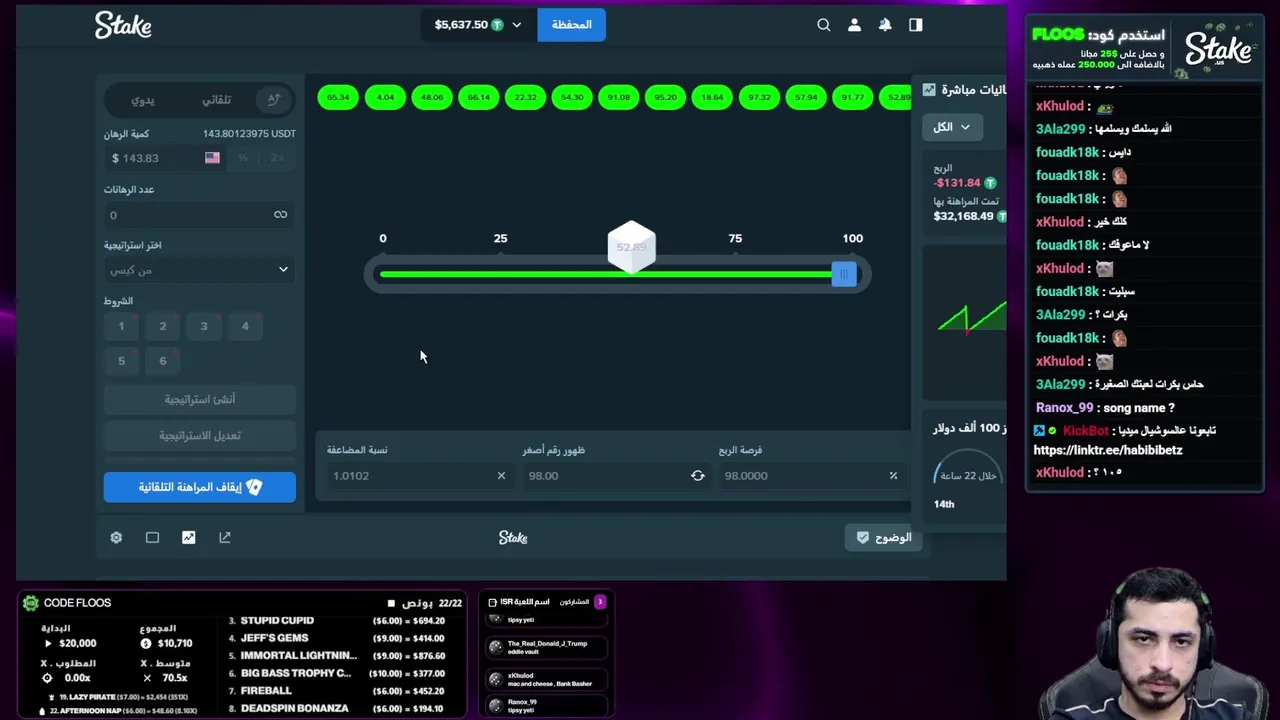
Task: Click past result pill 4.04
Action: [x=385, y=97]
